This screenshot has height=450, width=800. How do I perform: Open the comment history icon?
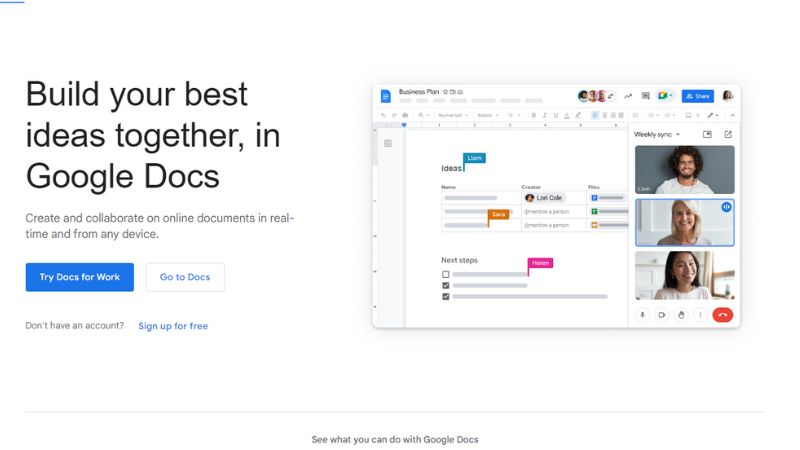645,96
